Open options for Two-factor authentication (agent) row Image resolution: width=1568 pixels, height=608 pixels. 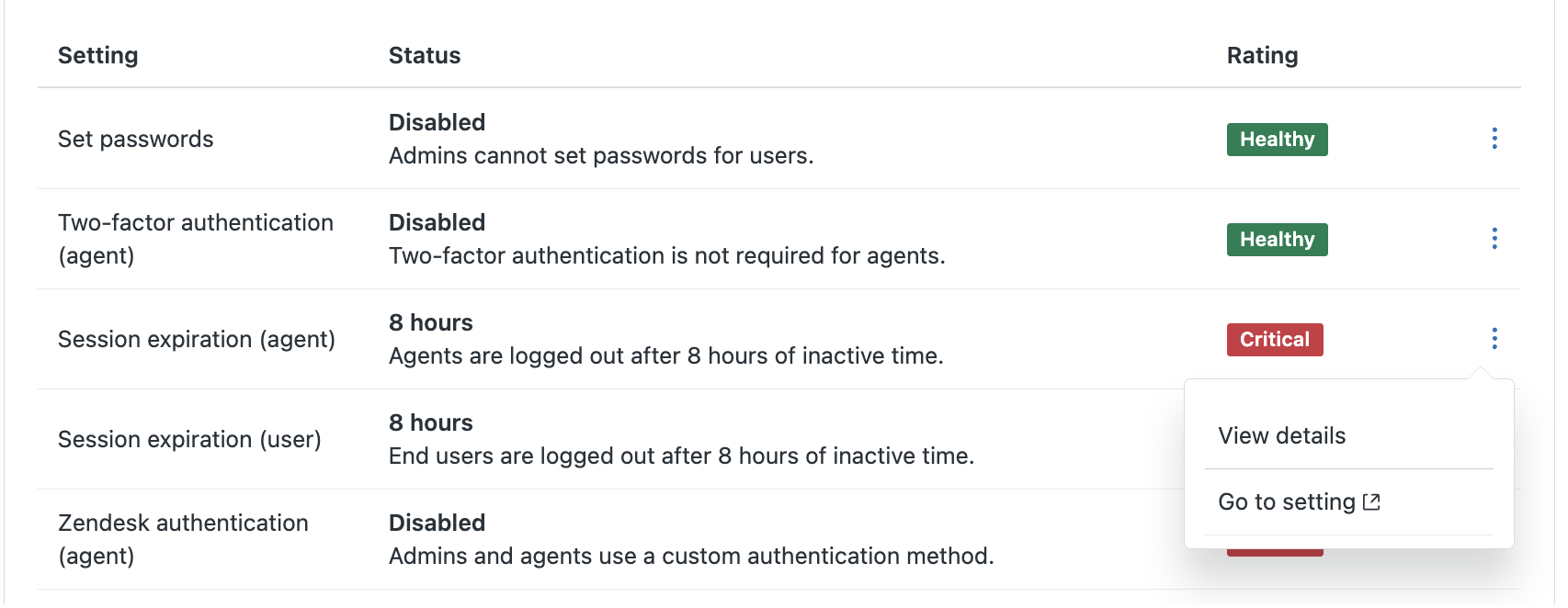click(x=1494, y=239)
